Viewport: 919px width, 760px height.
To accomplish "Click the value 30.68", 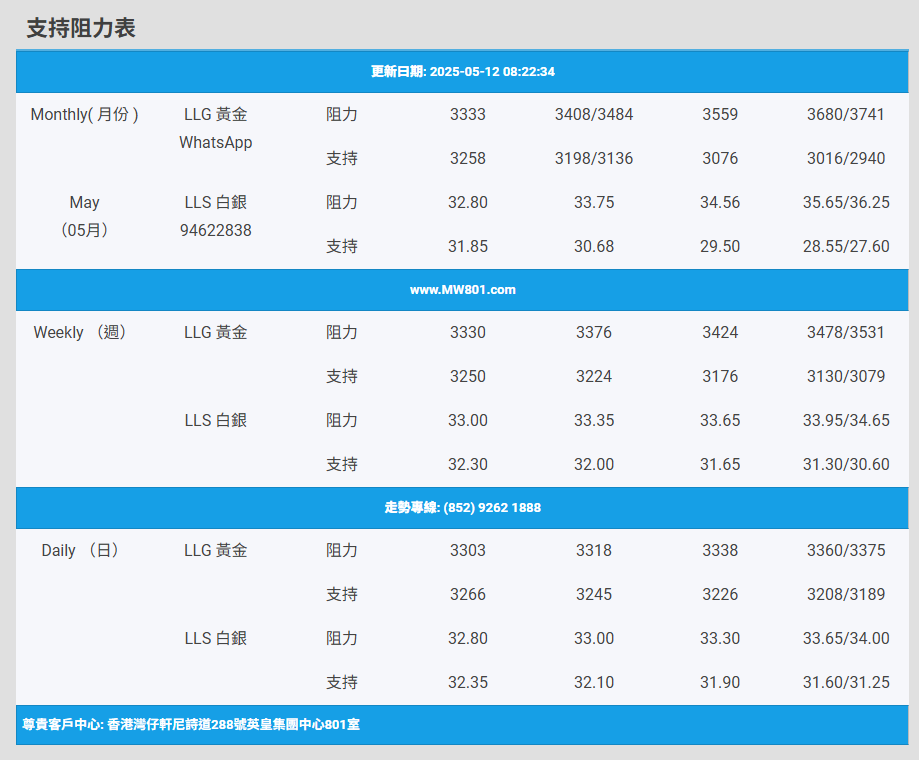I will tap(594, 246).
